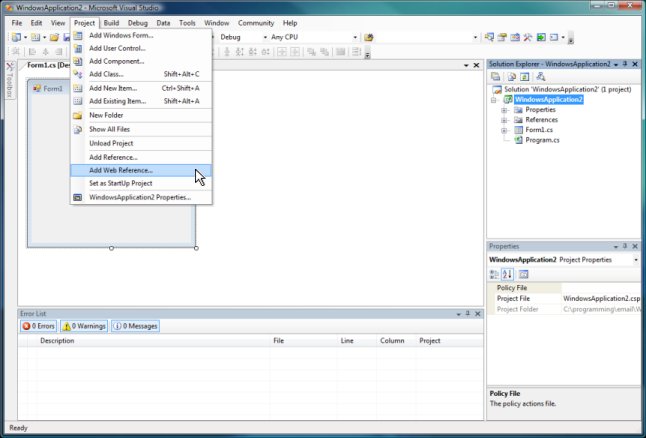
Task: Select Unload Project menu item
Action: [x=141, y=143]
